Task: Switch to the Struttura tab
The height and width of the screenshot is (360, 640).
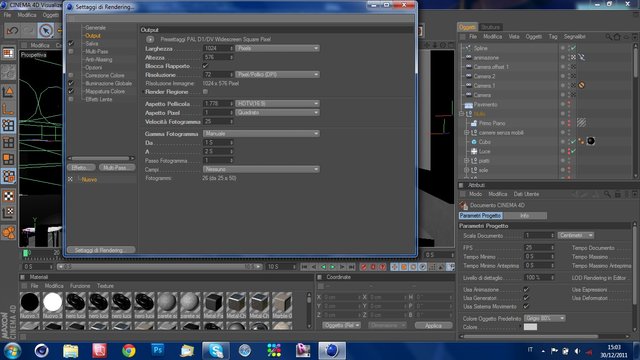Action: pyautogui.click(x=490, y=27)
